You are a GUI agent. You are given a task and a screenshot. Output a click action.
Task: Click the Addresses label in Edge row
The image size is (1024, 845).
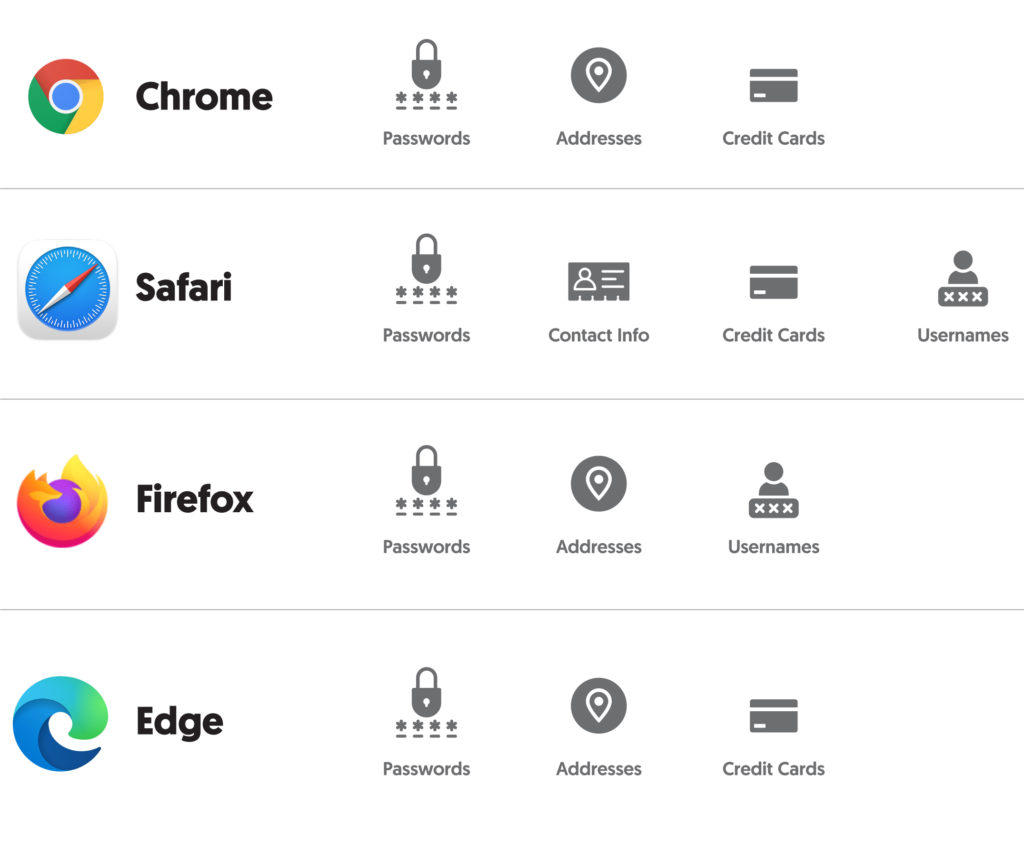tap(598, 769)
